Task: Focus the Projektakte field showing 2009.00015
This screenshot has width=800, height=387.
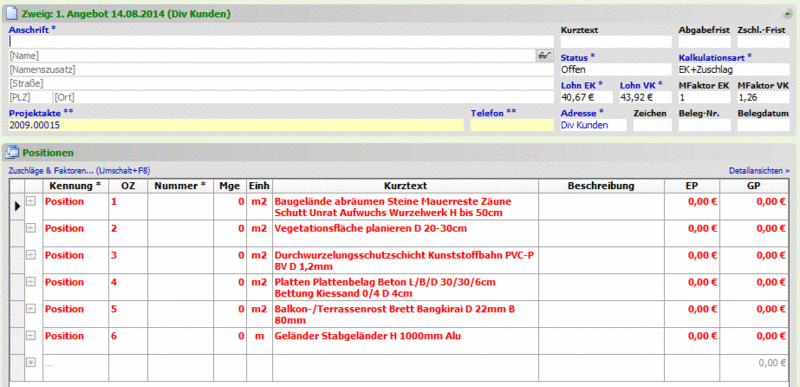Action: 236,125
